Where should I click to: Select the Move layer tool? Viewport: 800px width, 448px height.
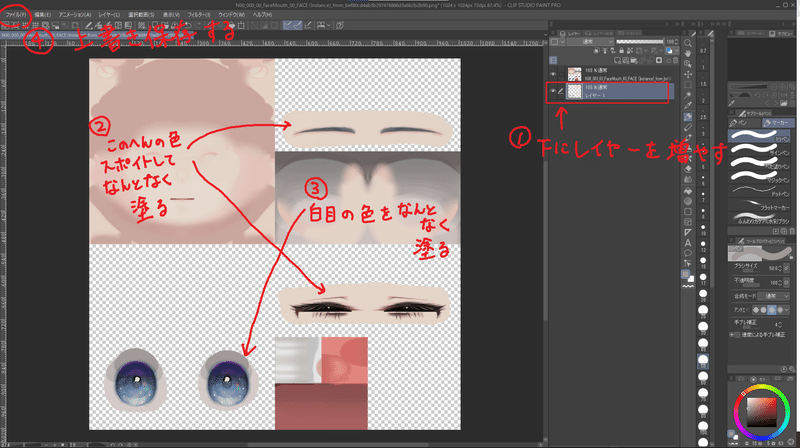688,74
